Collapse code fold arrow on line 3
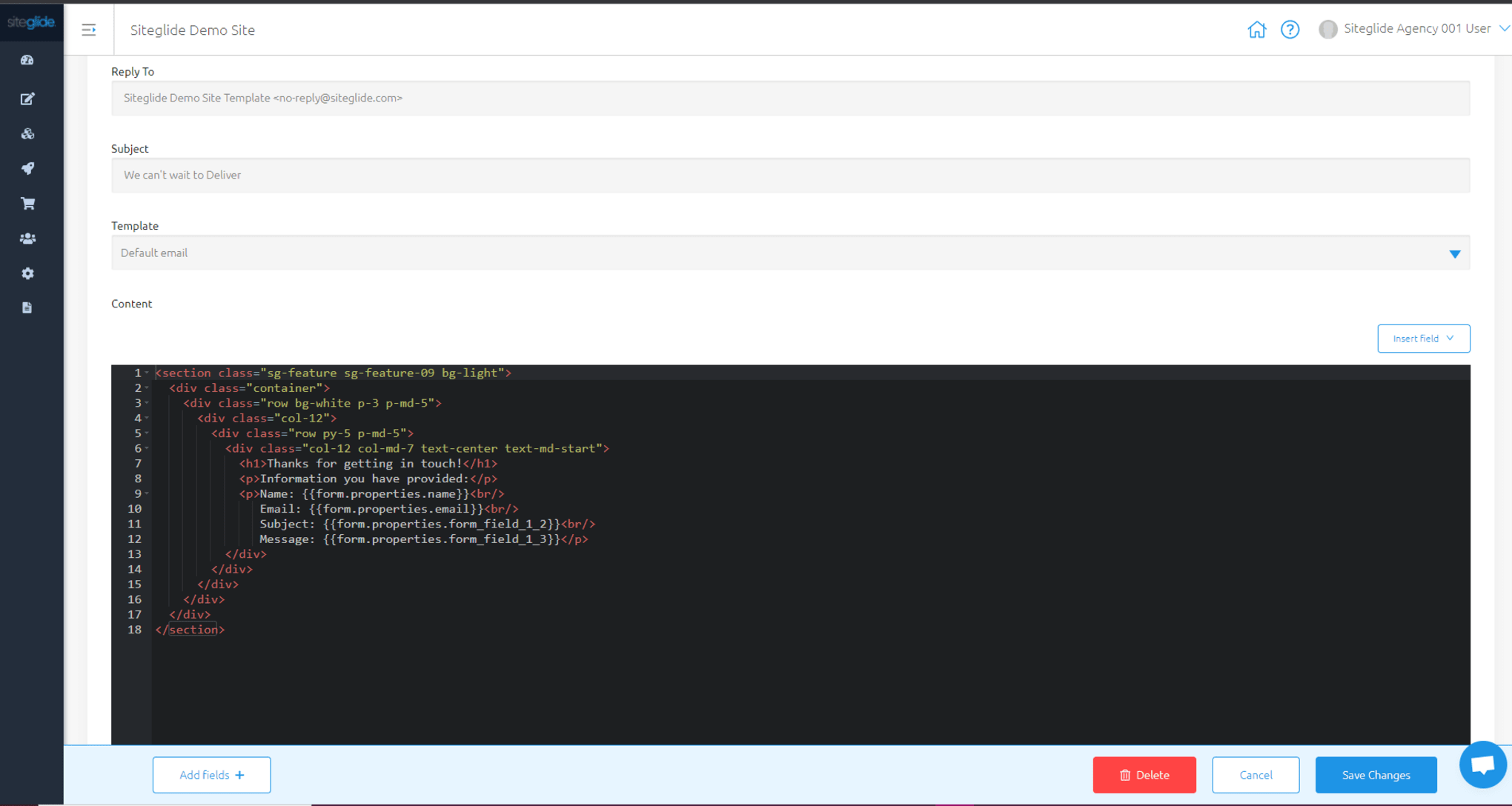This screenshot has width=1512, height=806. [x=147, y=403]
